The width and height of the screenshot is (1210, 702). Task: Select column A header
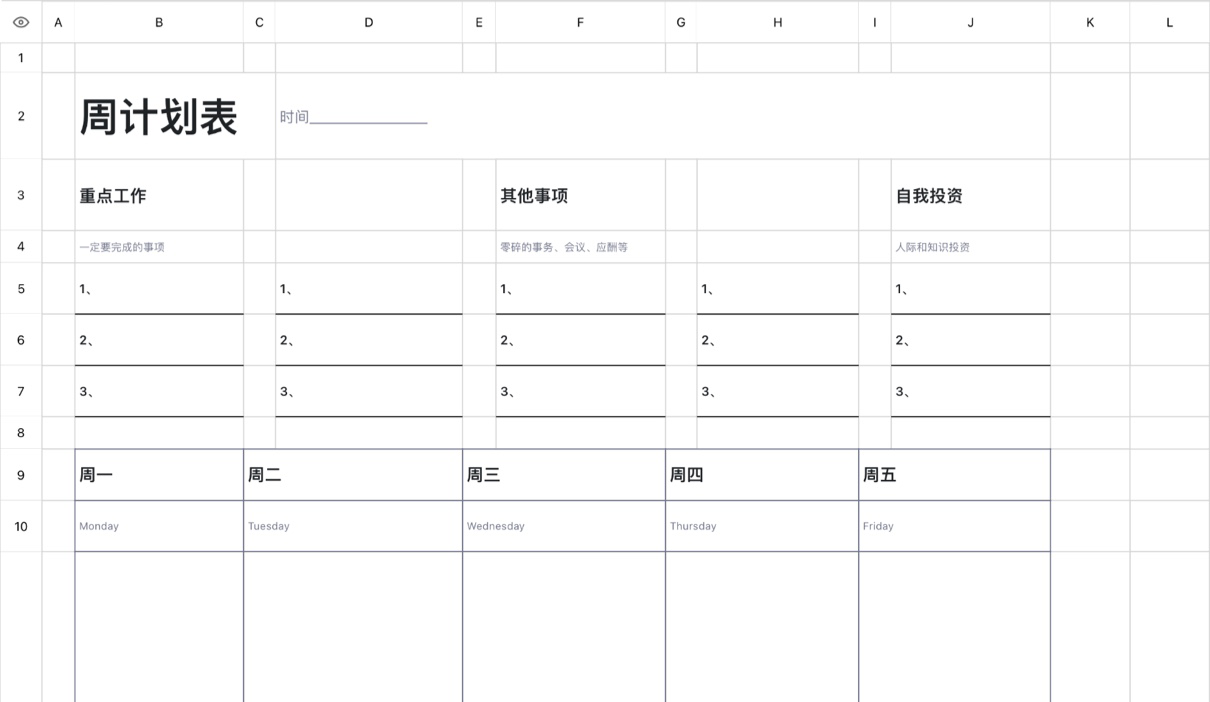pyautogui.click(x=58, y=22)
